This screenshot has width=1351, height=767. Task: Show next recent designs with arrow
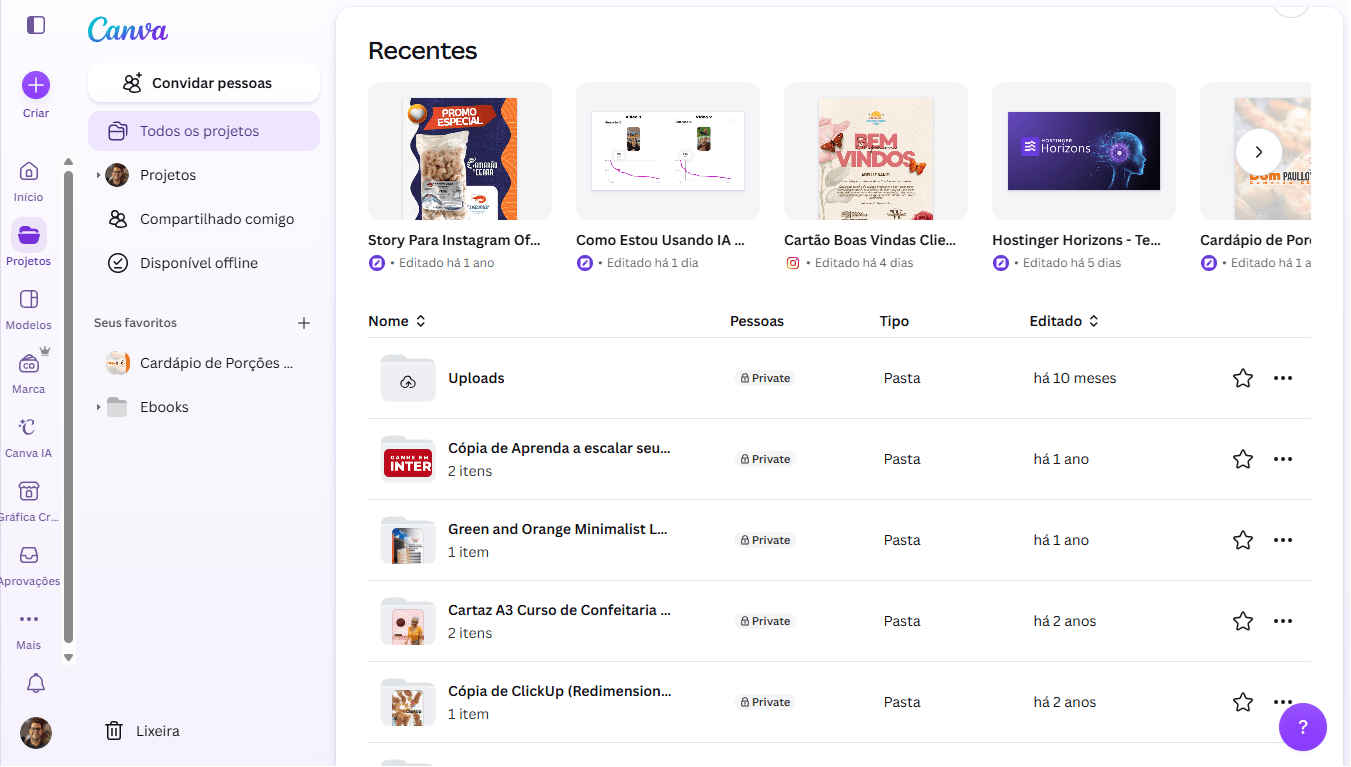[x=1259, y=152]
